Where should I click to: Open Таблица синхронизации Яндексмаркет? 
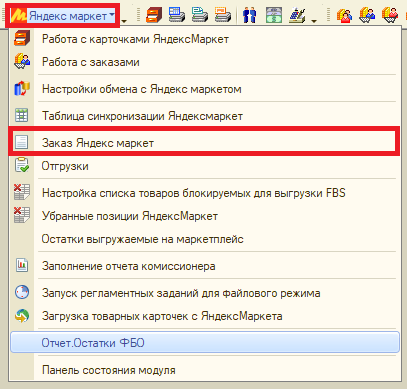[x=205, y=116]
